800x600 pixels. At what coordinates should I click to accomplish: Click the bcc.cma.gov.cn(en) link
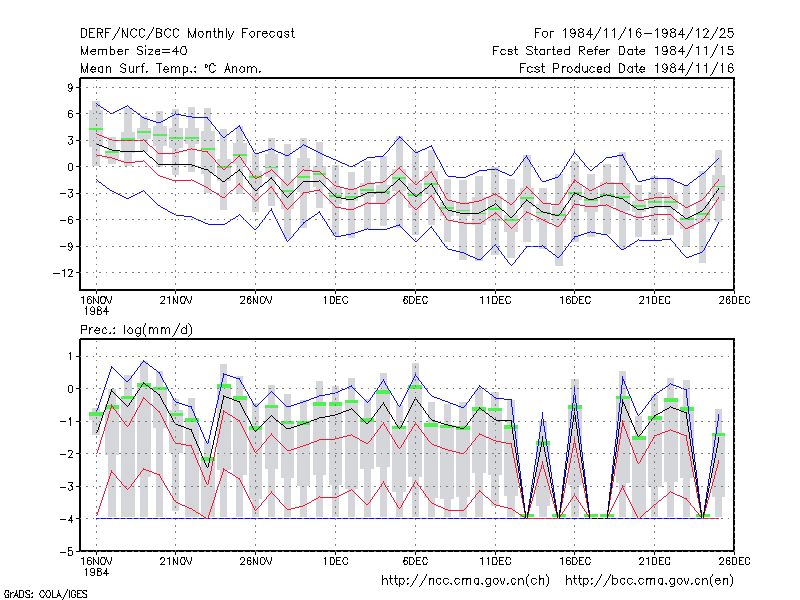point(649,581)
